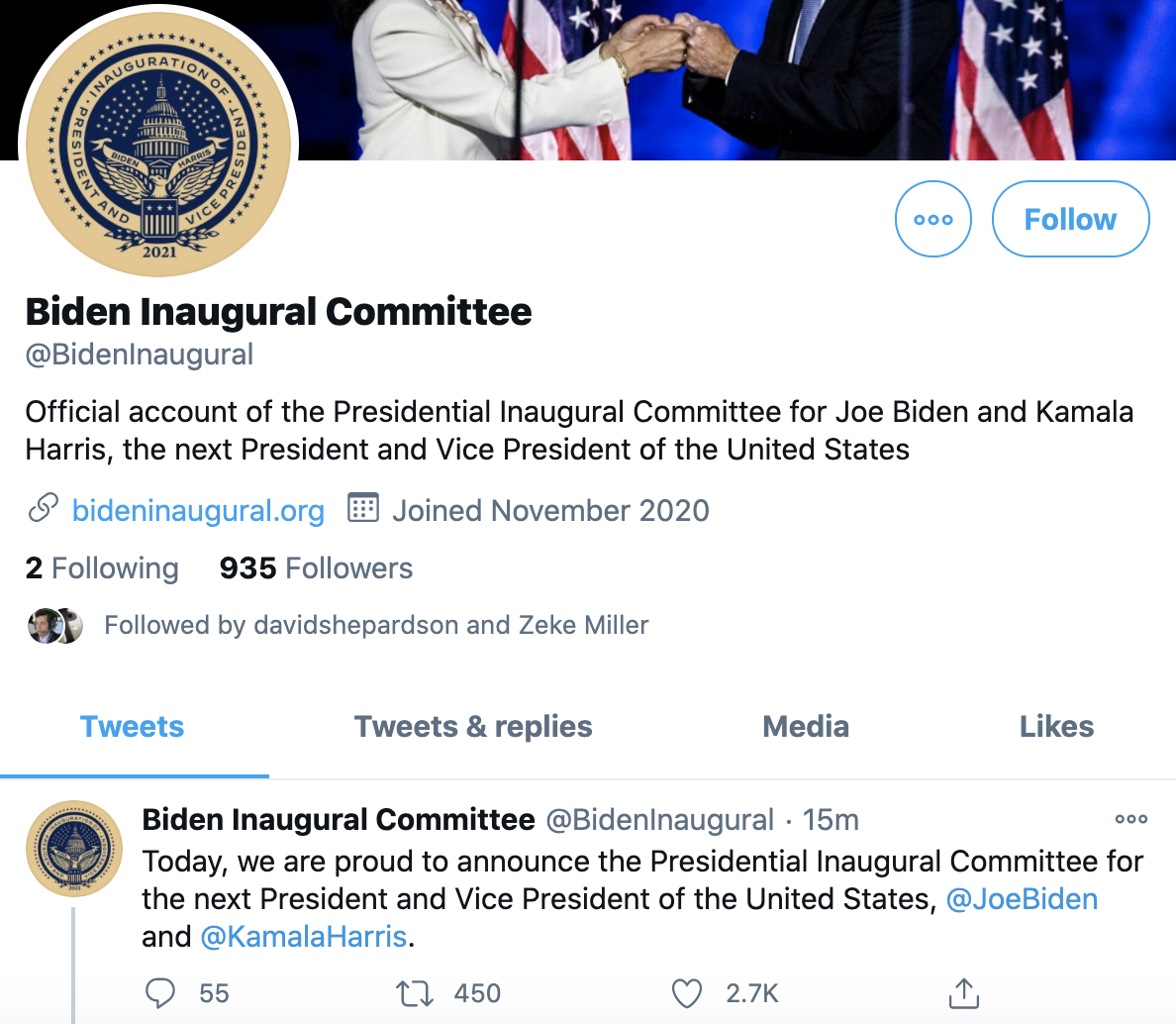Open the bideninaugural.org website link
The image size is (1176, 1024).
[198, 510]
